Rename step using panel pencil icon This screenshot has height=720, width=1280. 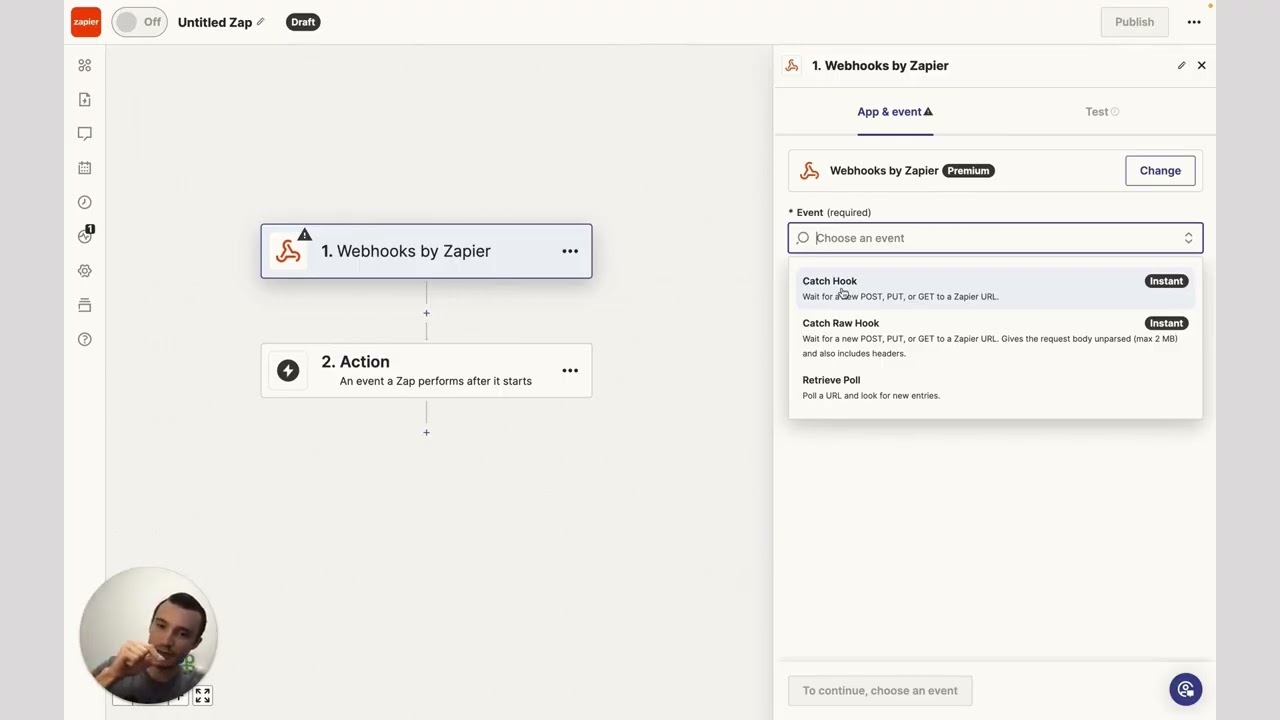pos(1181,65)
